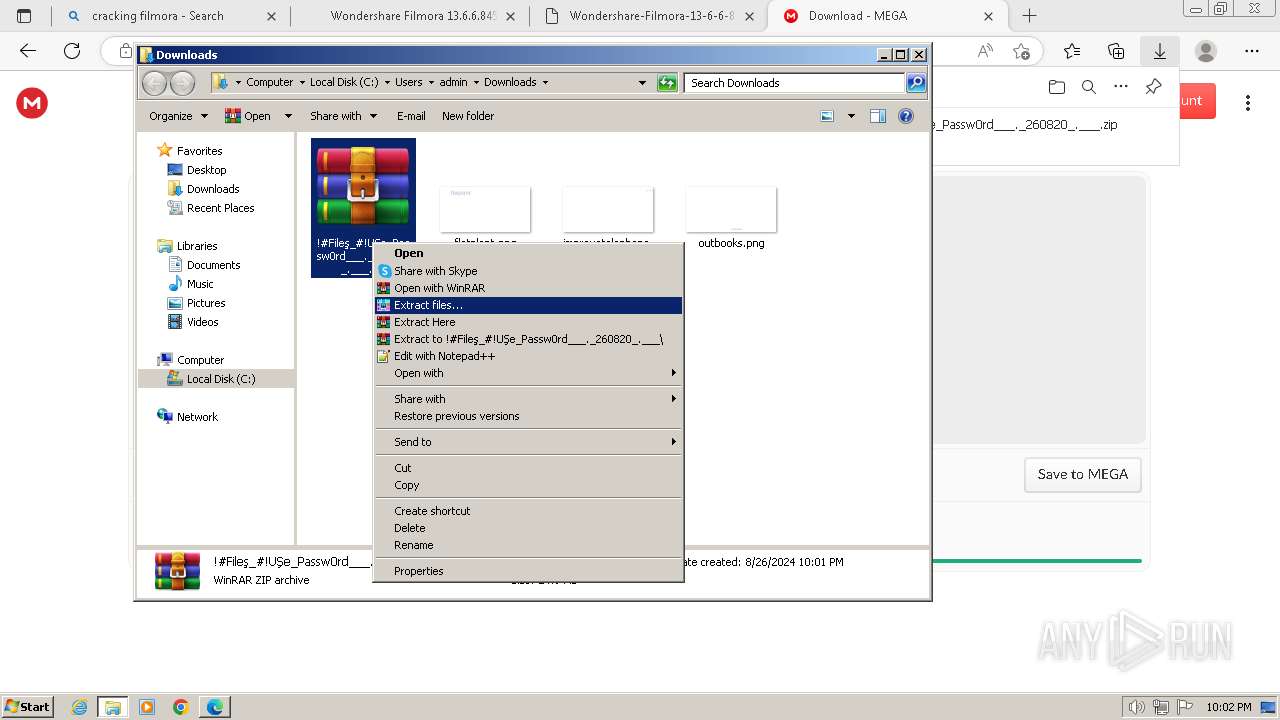Click New folder in Explorer toolbar

pyautogui.click(x=468, y=116)
